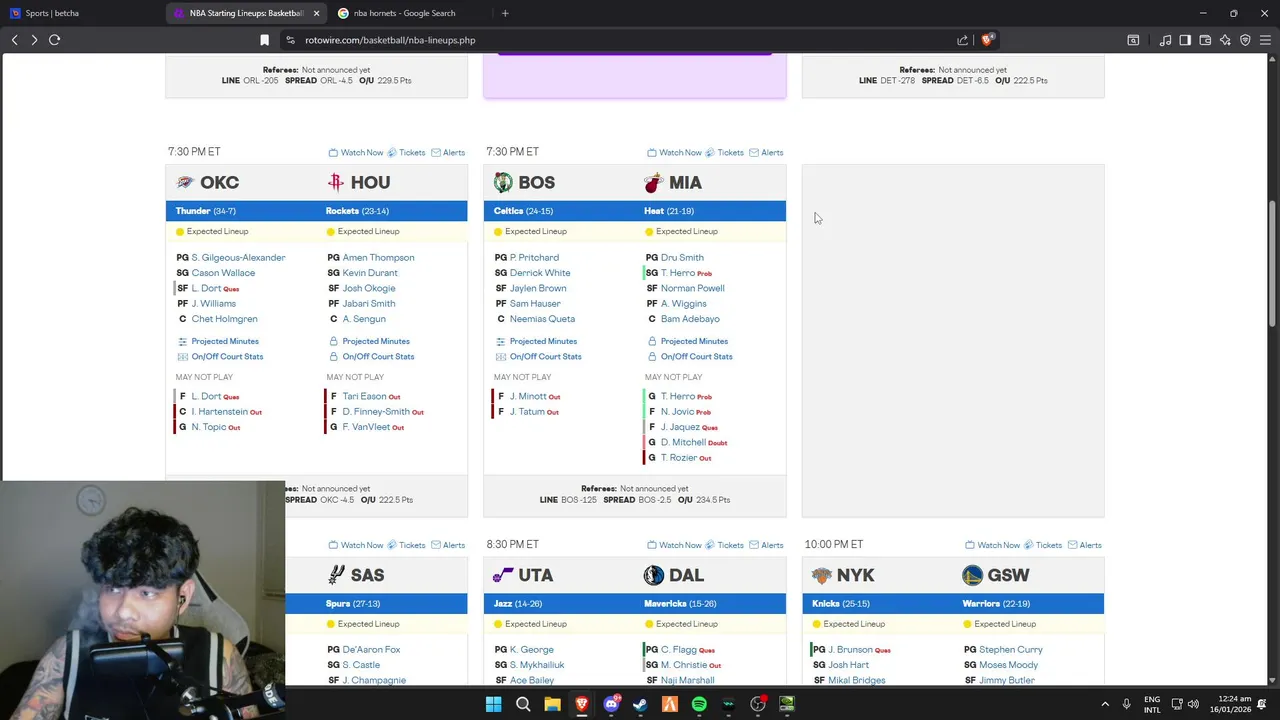The width and height of the screenshot is (1280, 720).
Task: Click the HOU Rockets team logo
Action: [x=336, y=182]
